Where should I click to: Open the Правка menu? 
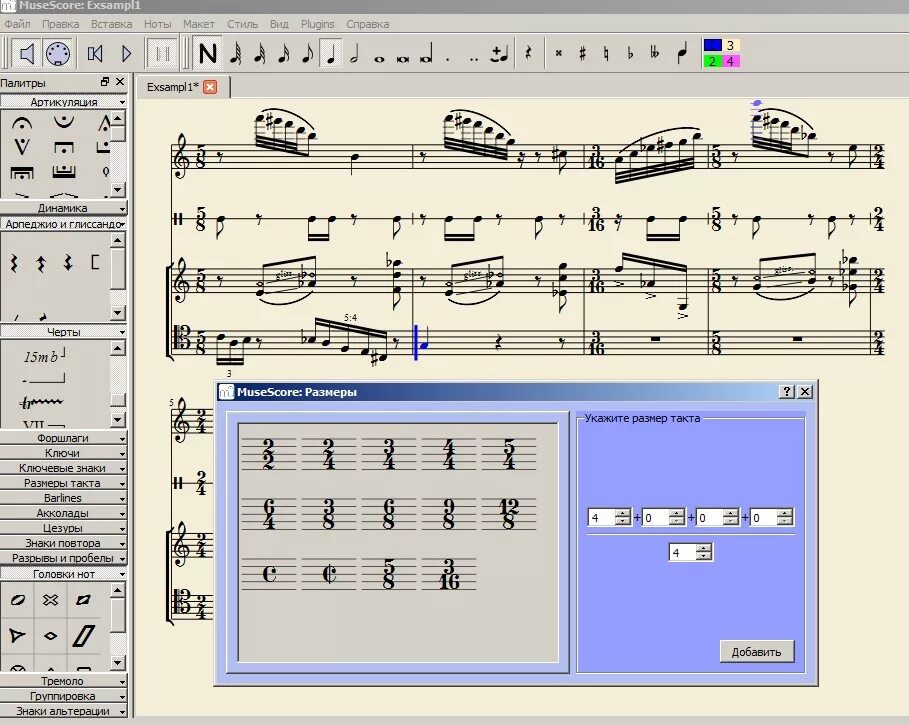[62, 23]
